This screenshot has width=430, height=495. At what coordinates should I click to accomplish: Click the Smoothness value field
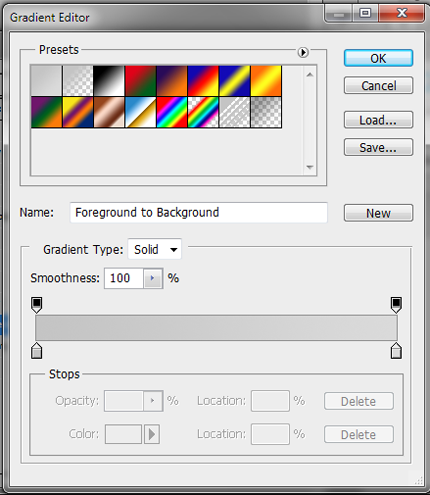point(124,278)
